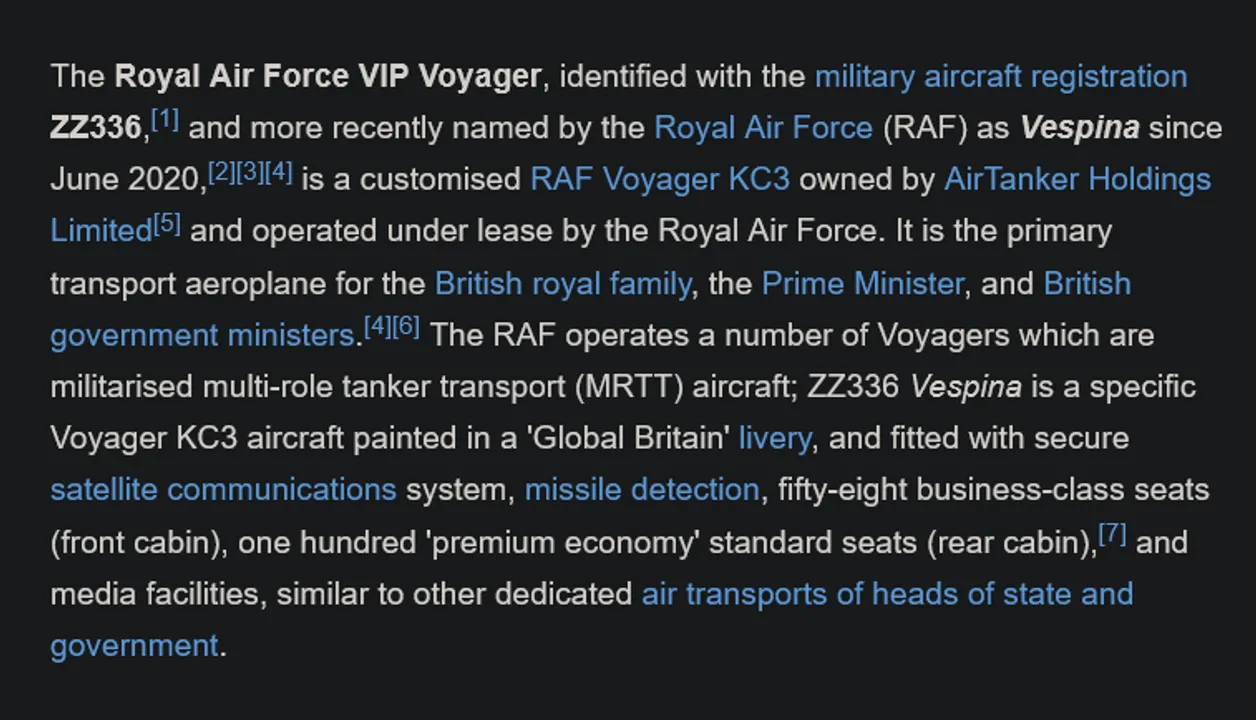The height and width of the screenshot is (720, 1256).
Task: Click citation [5] after Limited
Action: tap(167, 225)
